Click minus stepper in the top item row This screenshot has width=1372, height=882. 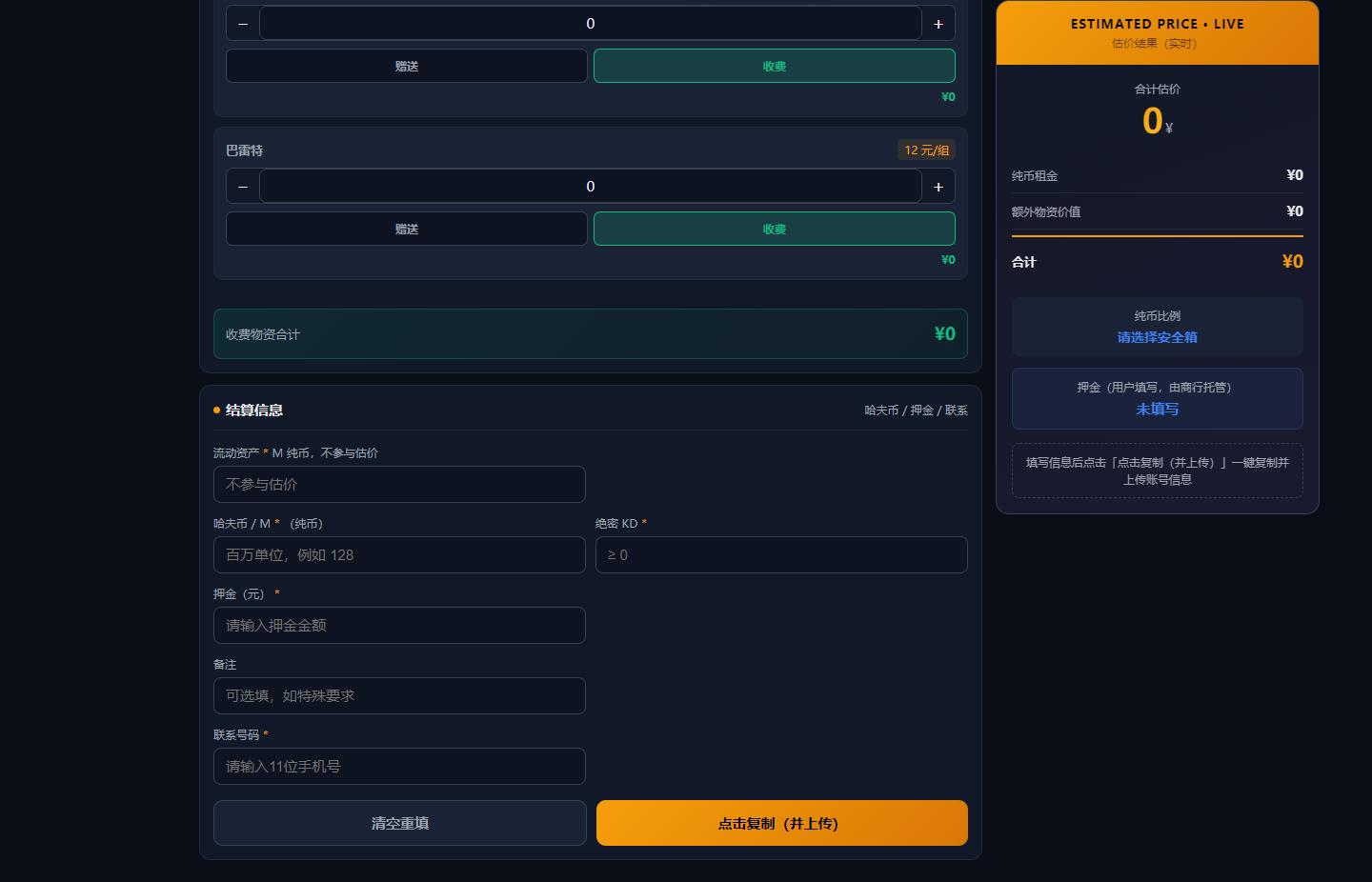243,24
